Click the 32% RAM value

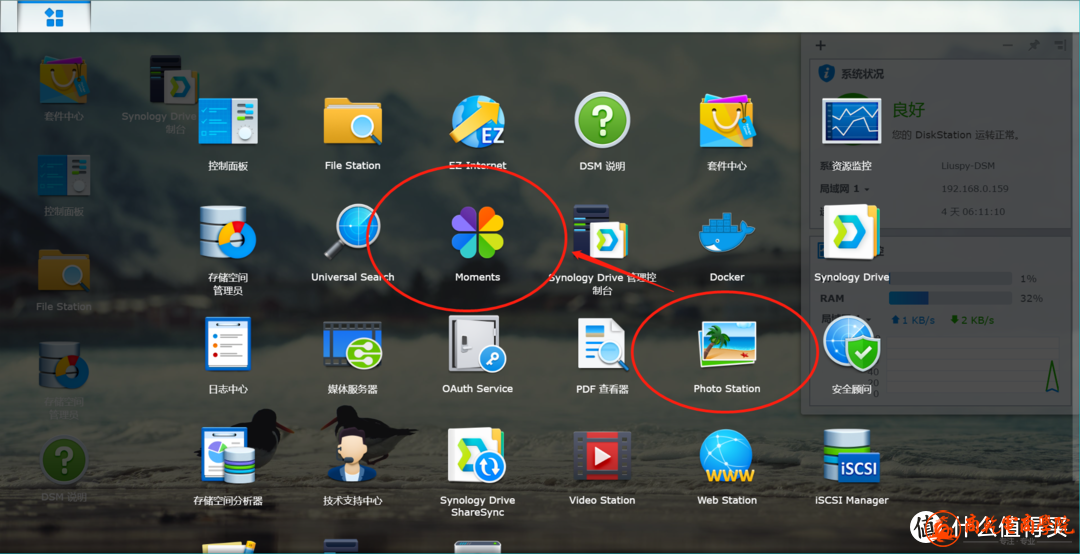pyautogui.click(x=1032, y=298)
